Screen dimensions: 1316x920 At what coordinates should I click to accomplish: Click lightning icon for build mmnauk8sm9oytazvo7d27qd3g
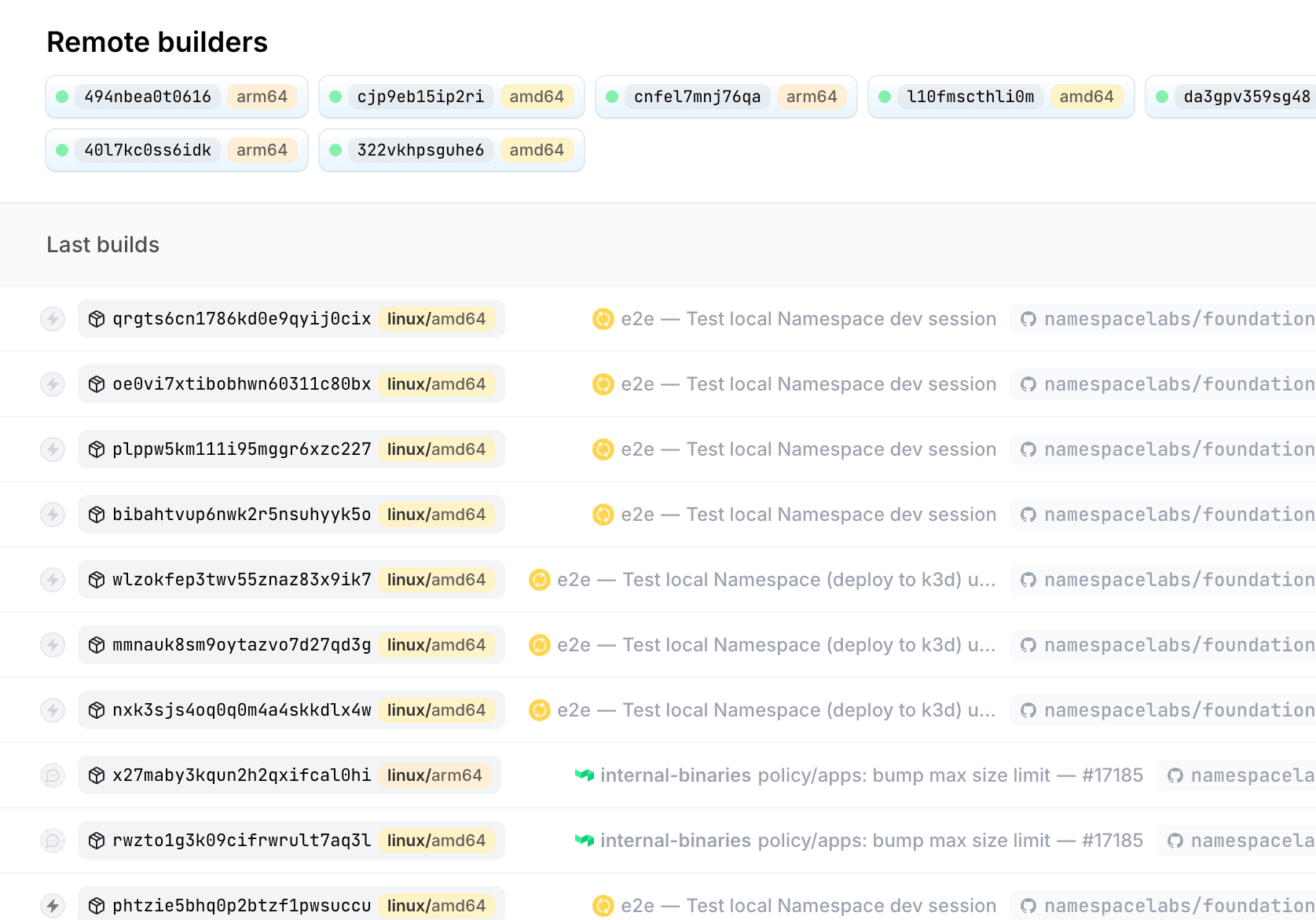point(53,645)
